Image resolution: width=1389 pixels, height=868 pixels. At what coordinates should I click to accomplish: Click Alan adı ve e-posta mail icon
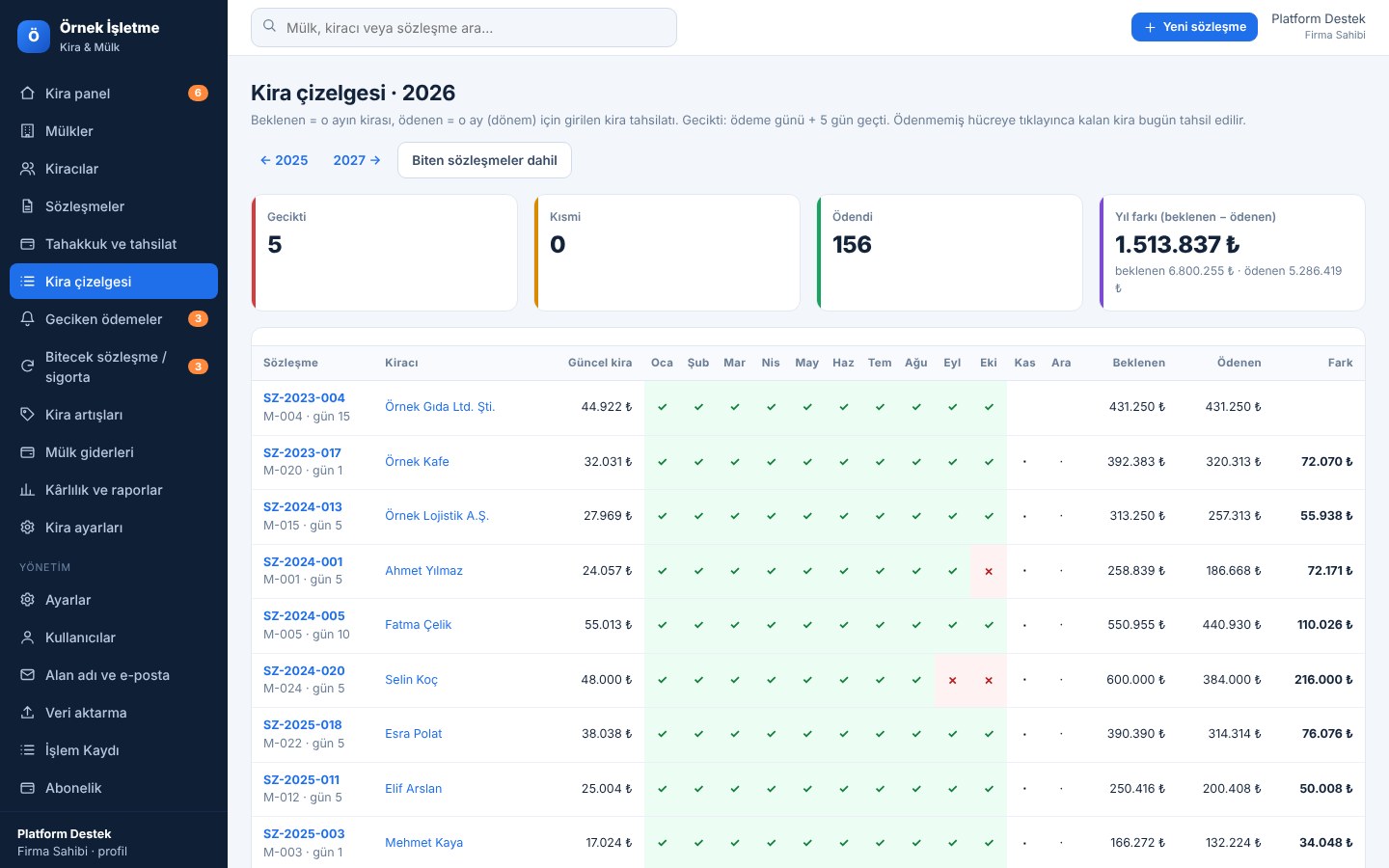(28, 675)
